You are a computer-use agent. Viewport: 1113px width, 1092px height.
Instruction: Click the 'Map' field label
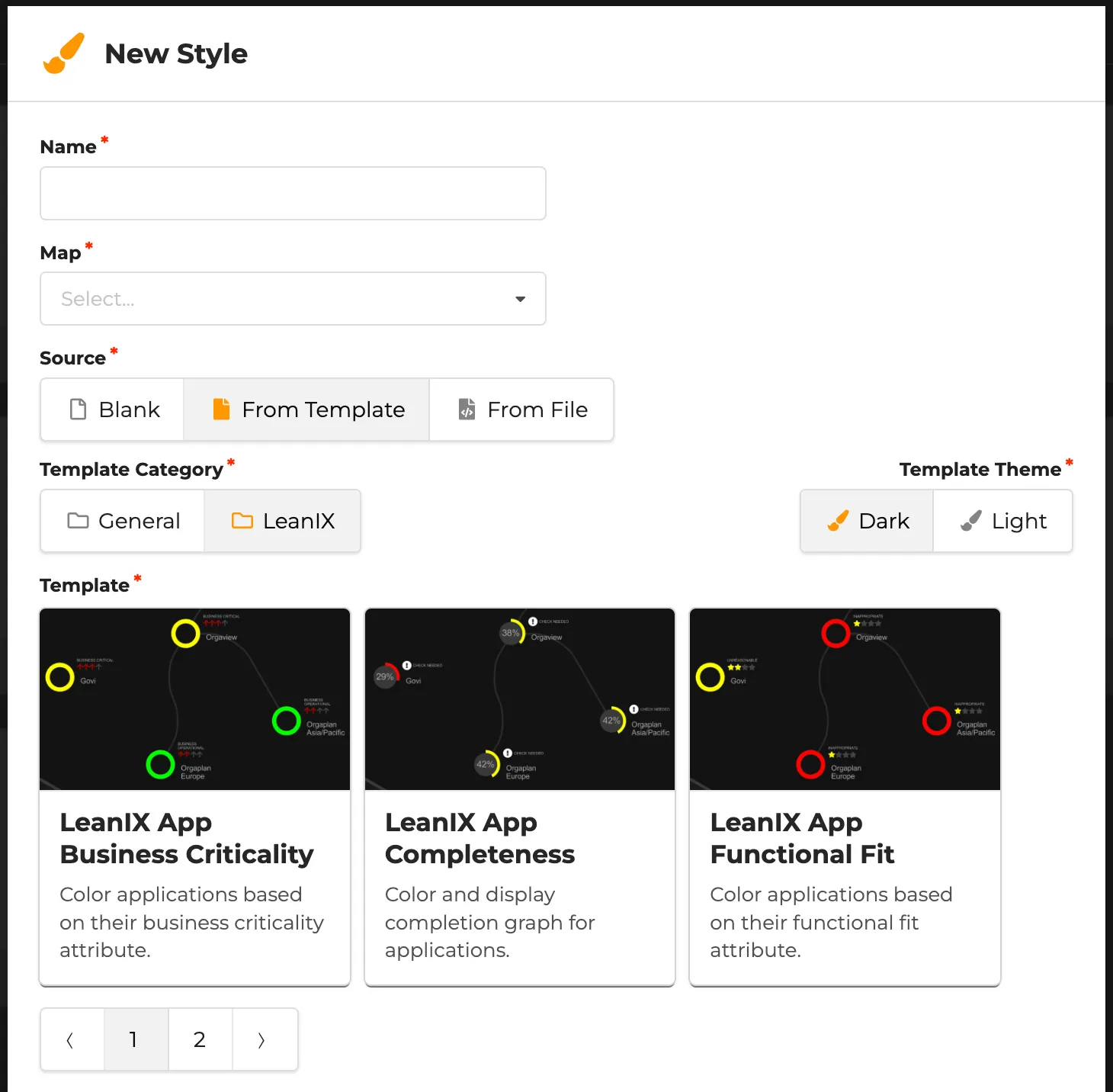tap(60, 253)
